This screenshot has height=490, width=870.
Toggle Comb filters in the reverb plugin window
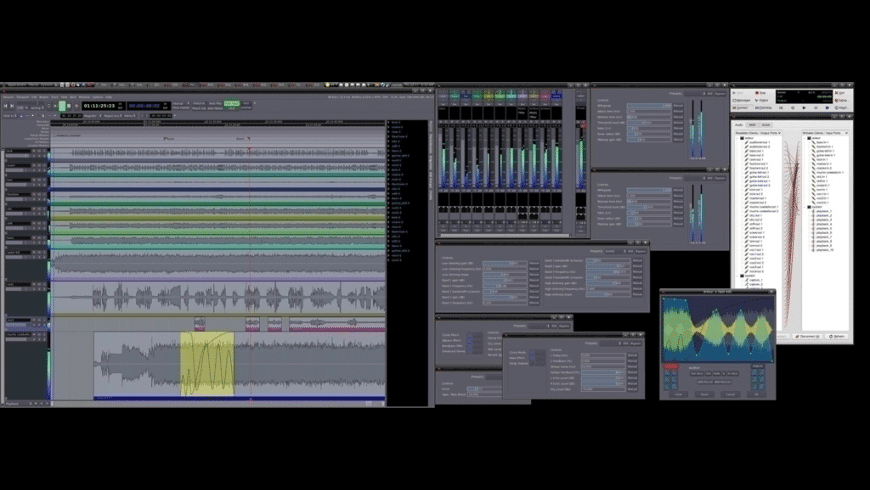pos(469,335)
